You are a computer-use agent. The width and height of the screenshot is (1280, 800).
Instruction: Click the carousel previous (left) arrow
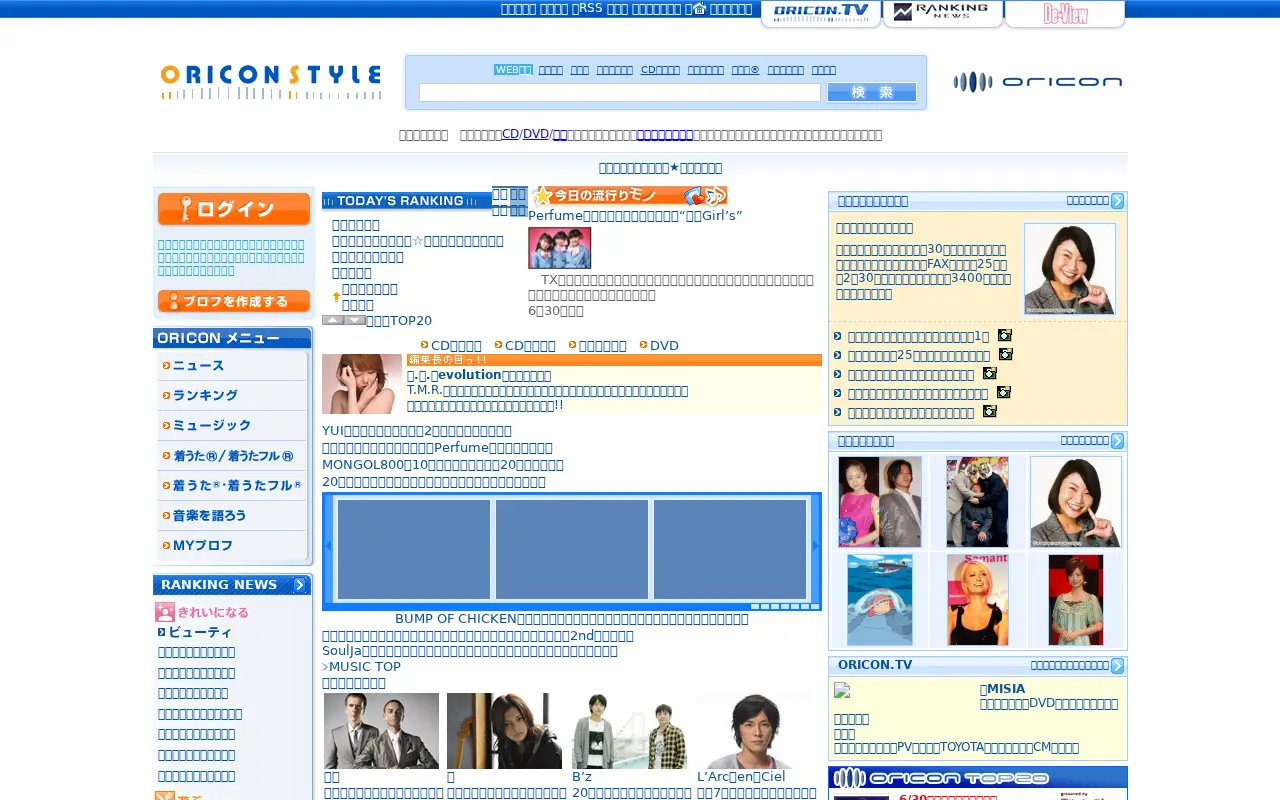pyautogui.click(x=328, y=546)
